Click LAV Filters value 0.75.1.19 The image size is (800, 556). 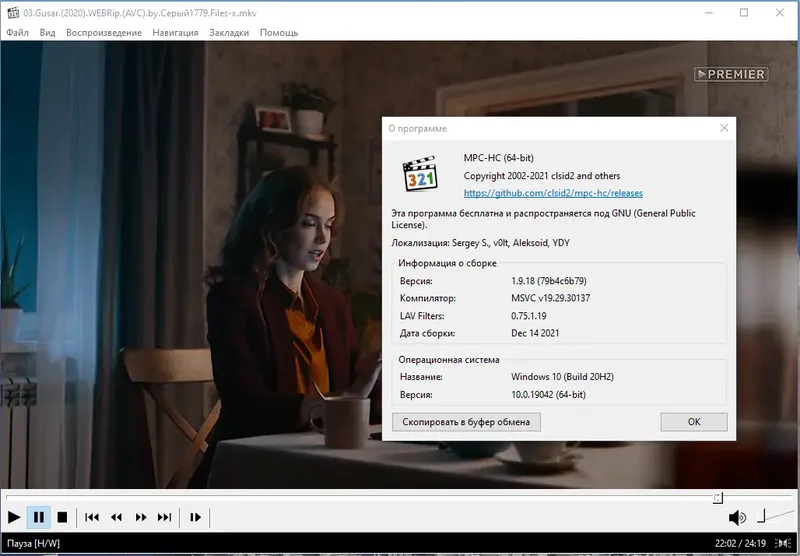[x=529, y=316]
